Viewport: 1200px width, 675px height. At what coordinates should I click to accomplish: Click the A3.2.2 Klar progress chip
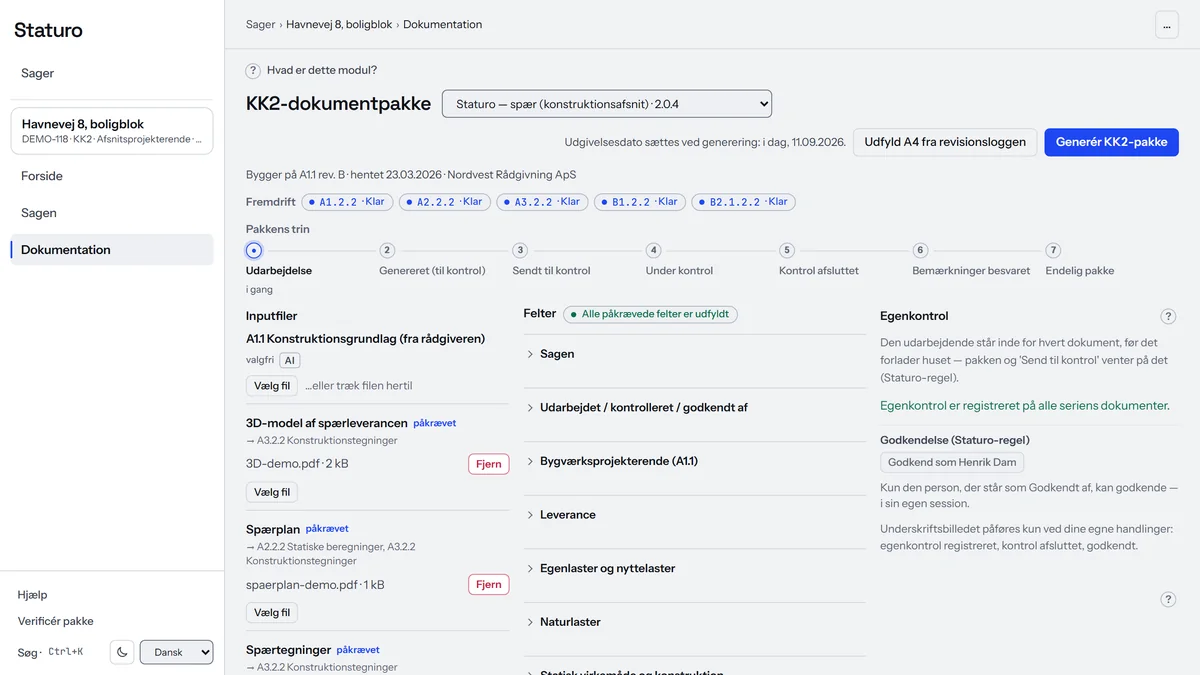[x=542, y=202]
